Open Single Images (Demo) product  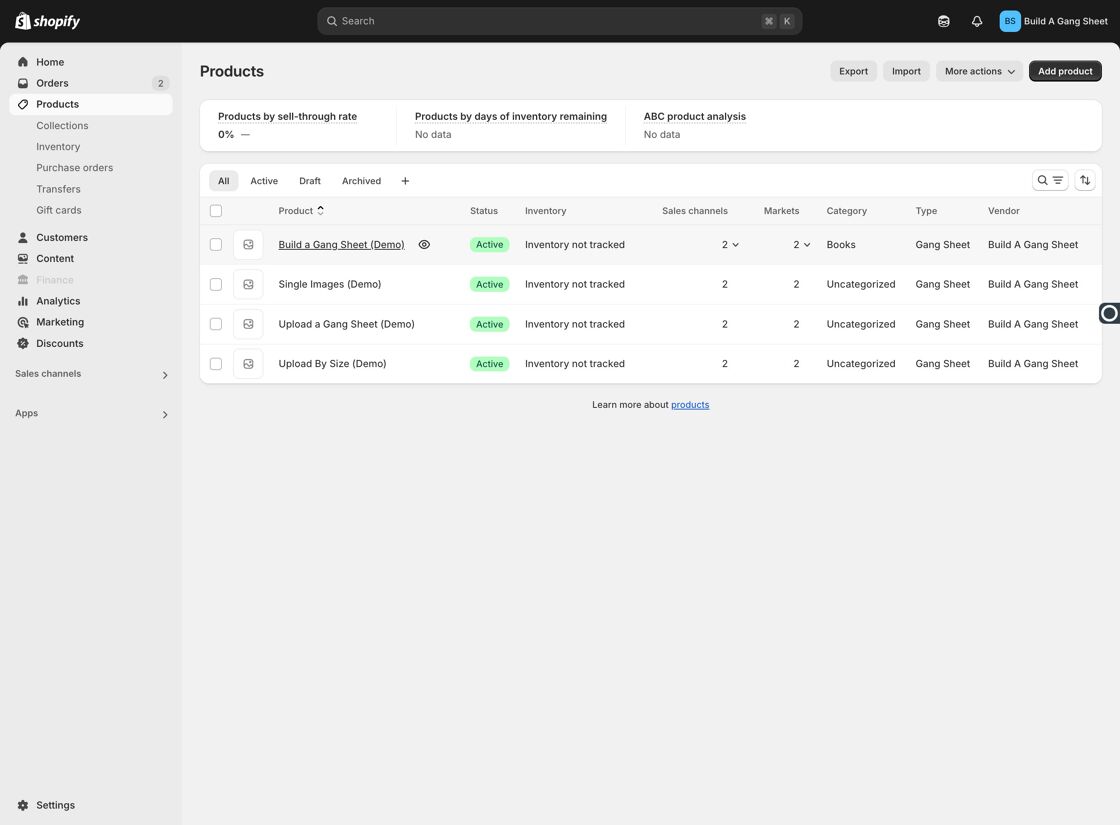329,284
